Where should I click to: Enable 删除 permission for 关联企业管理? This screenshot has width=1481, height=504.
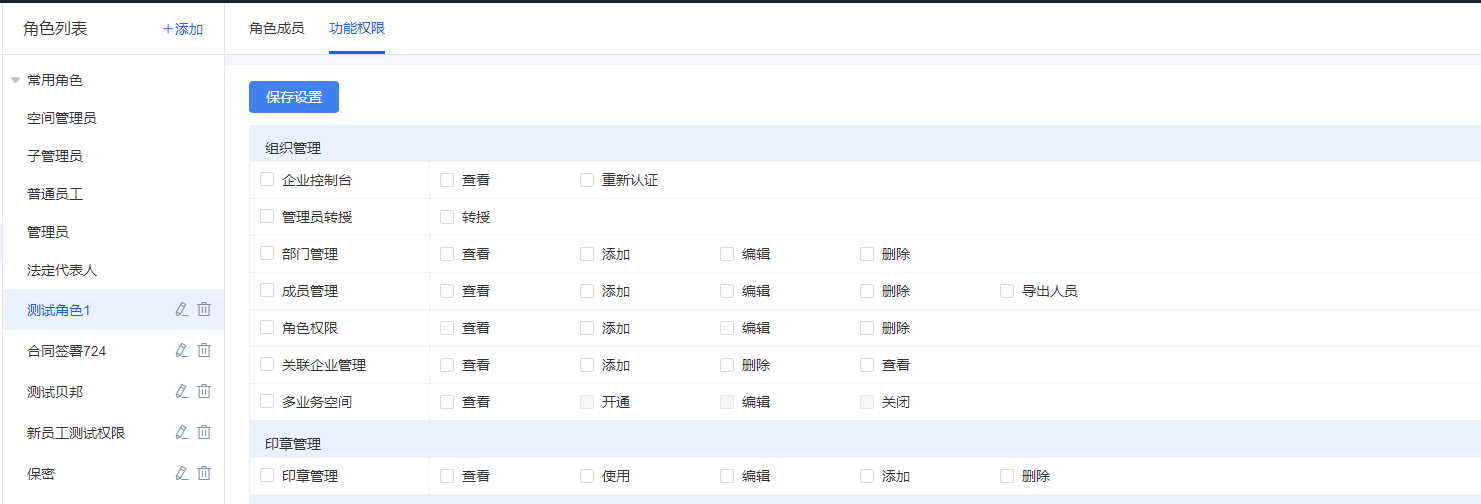727,365
